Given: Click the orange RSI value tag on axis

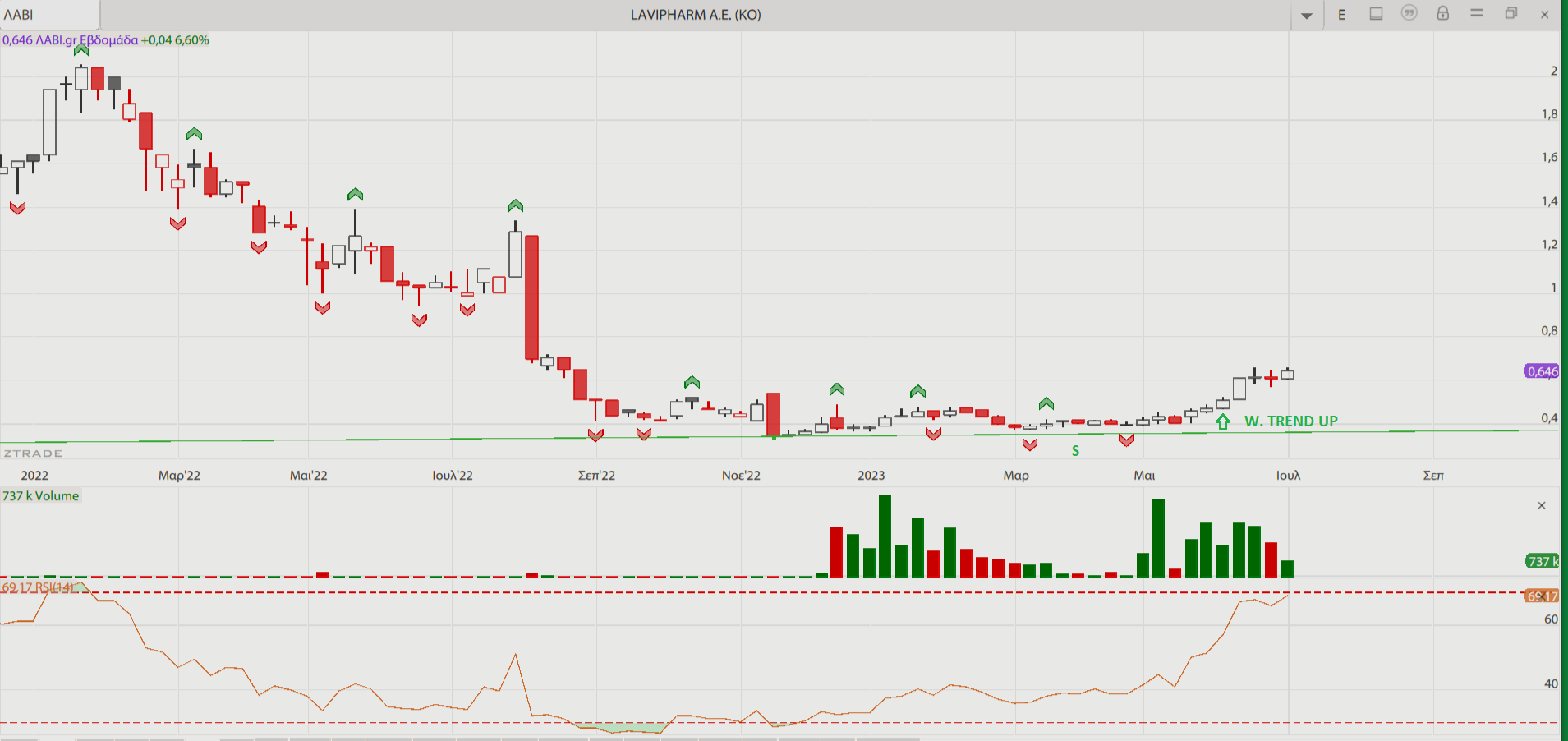Looking at the screenshot, I should 1542,596.
